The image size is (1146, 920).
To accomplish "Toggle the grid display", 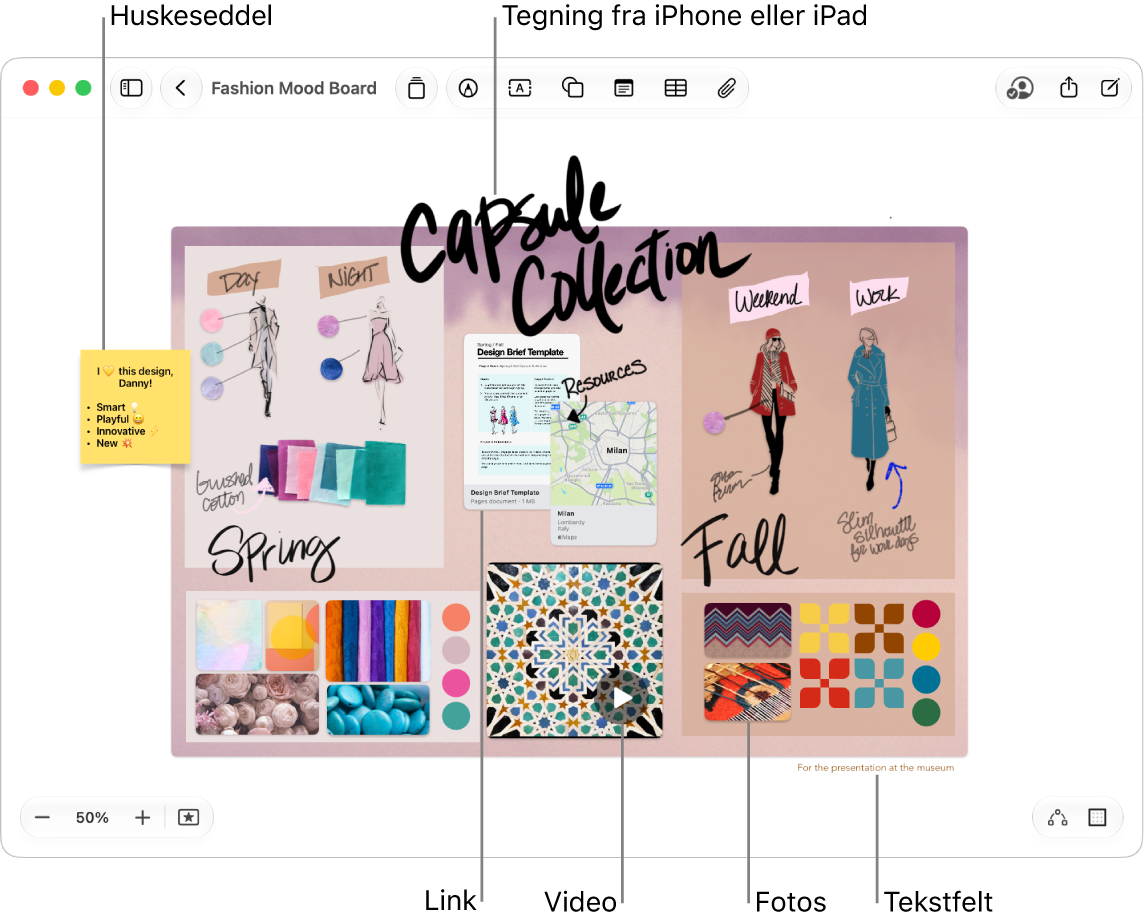I will [x=1097, y=817].
